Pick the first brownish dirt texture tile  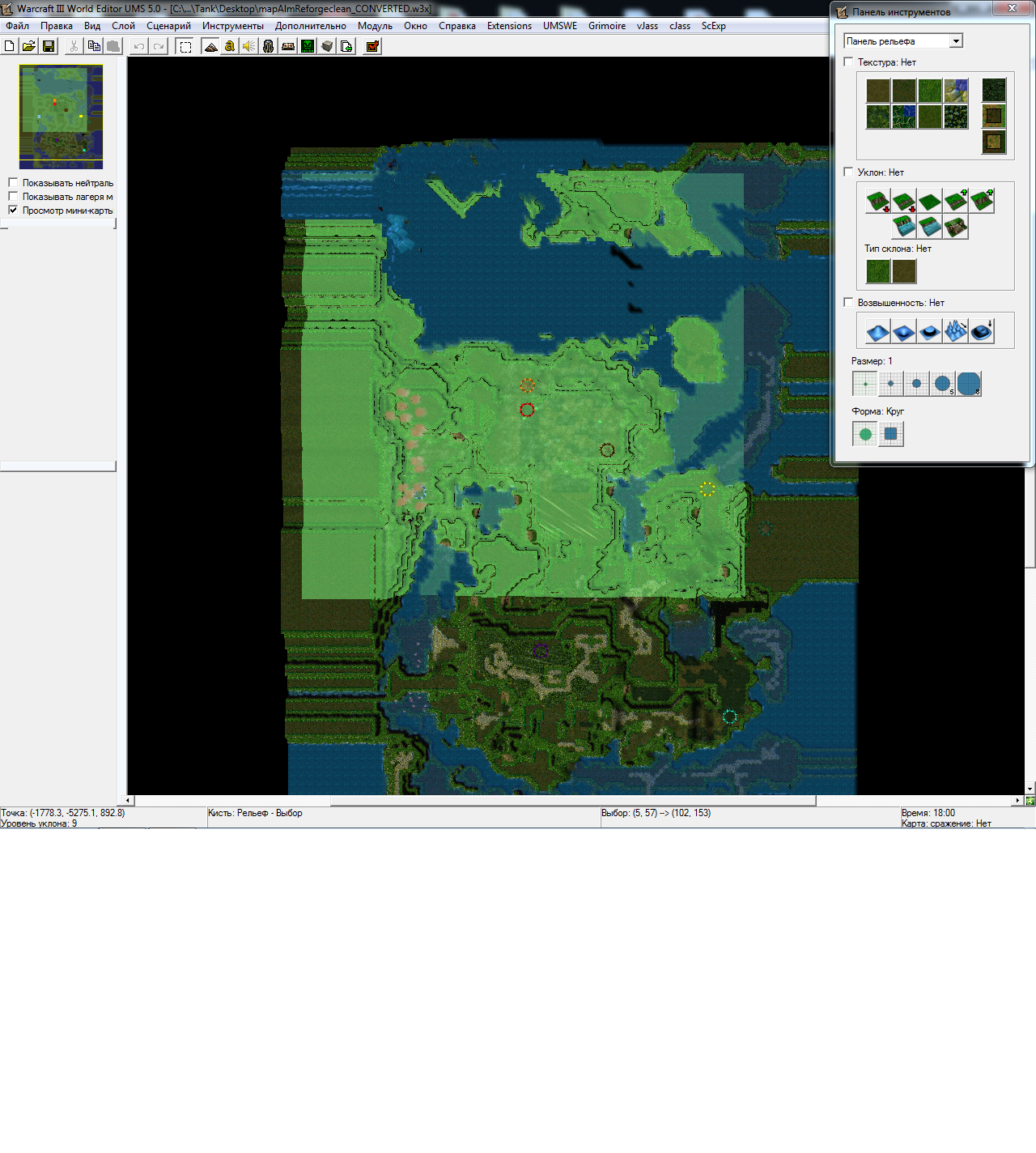878,91
